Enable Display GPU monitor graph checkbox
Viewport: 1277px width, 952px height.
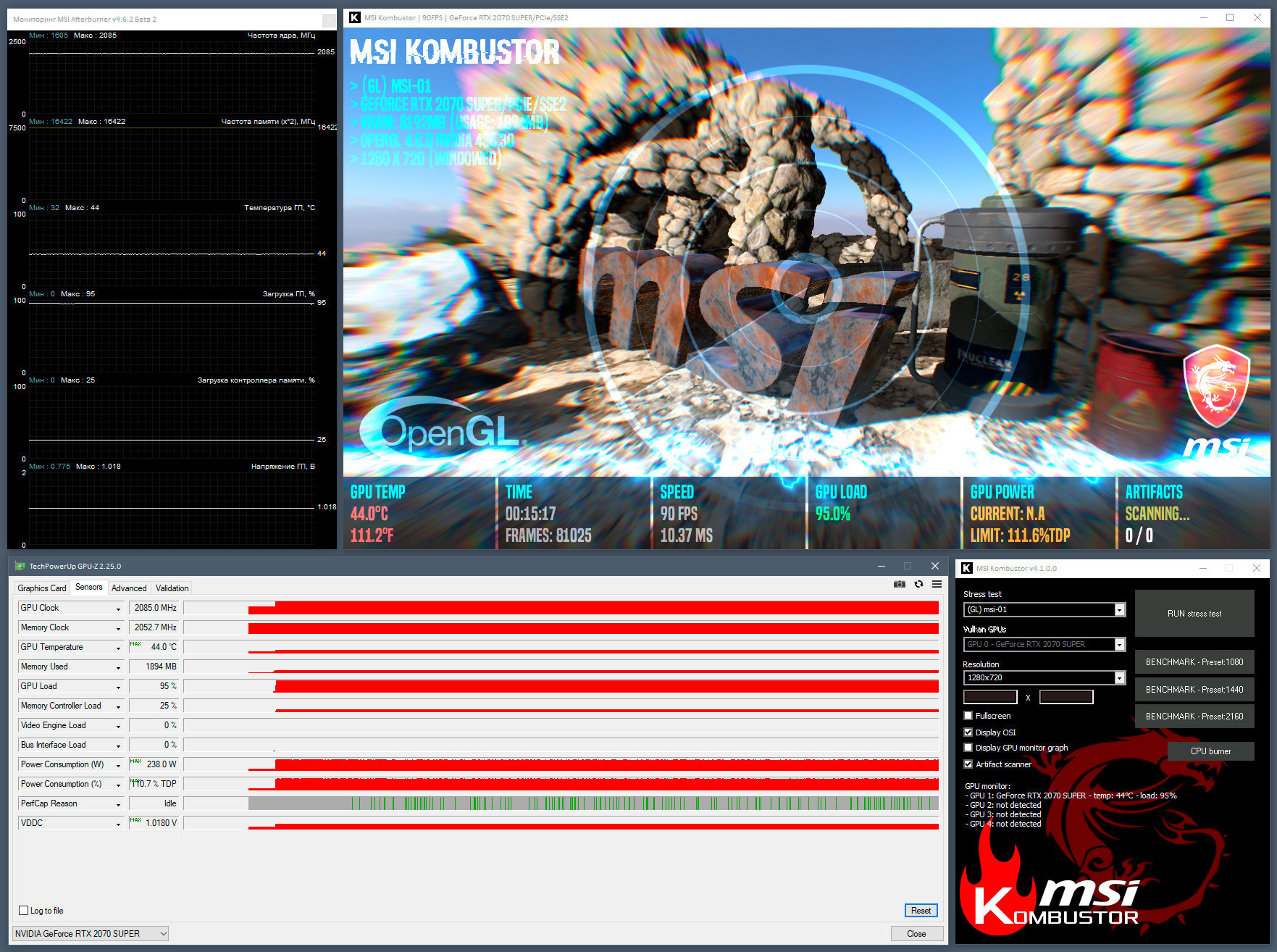(968, 748)
